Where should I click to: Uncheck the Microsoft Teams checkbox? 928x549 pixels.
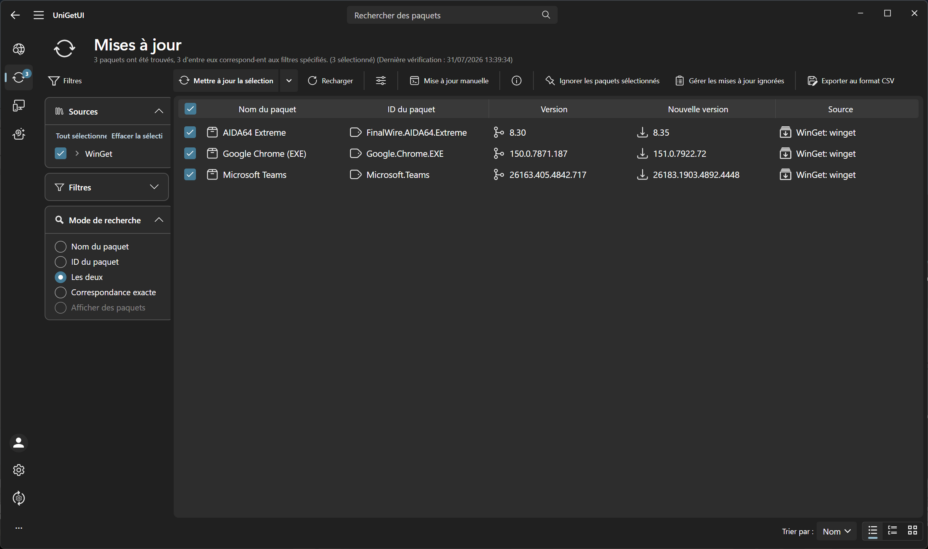190,175
